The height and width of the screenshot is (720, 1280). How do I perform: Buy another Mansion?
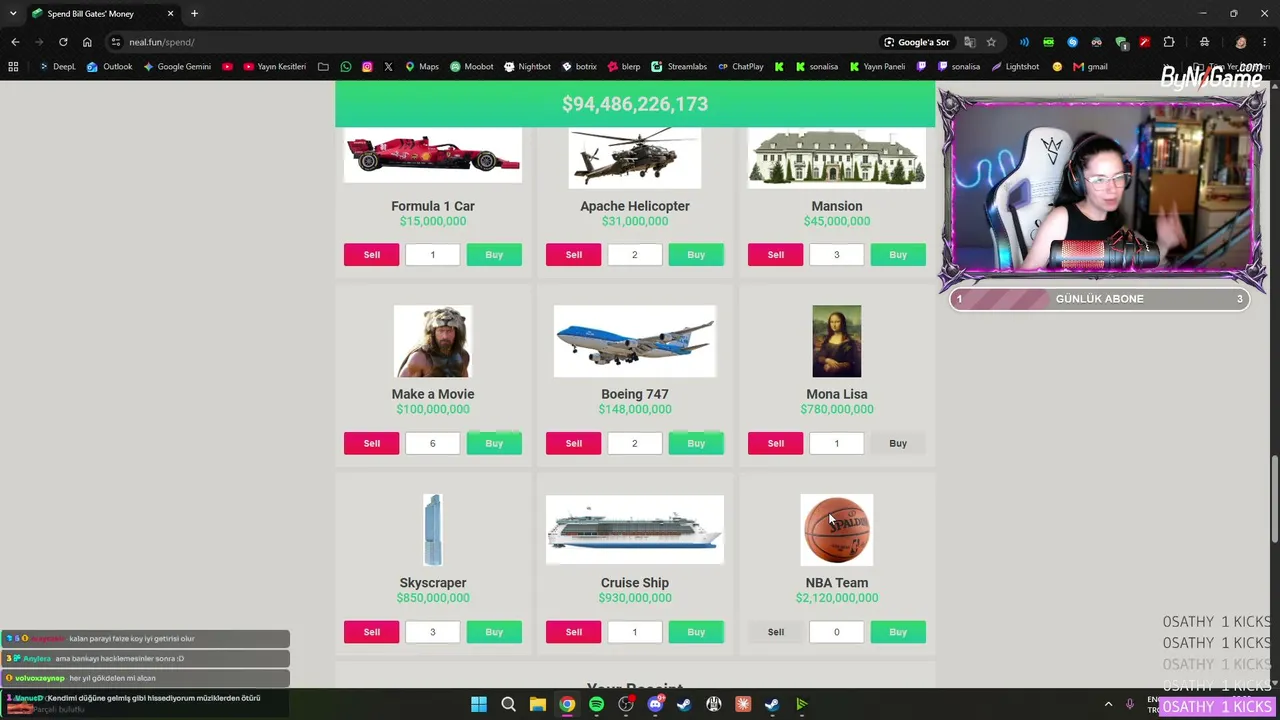click(898, 255)
